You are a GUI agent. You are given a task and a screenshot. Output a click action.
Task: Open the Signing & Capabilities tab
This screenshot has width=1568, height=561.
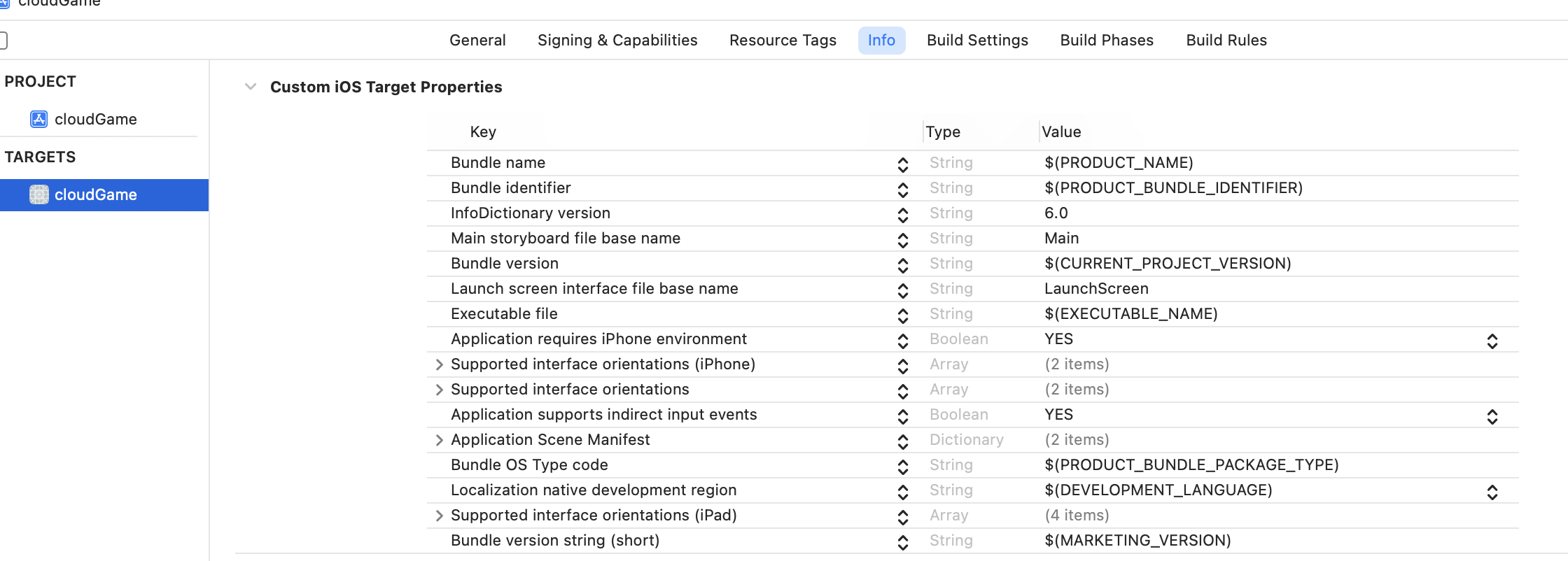[617, 41]
